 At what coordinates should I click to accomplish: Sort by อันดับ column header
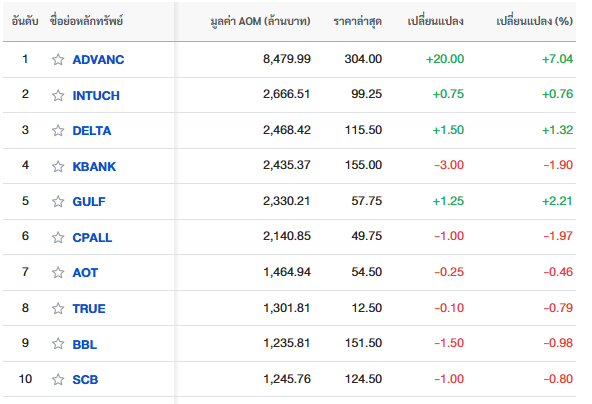[25, 21]
